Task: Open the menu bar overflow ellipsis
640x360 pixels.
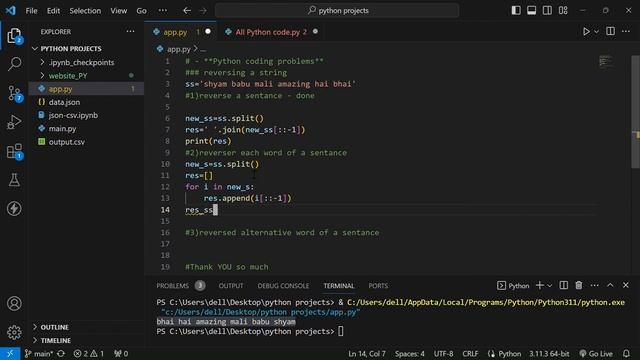Action: (162, 11)
